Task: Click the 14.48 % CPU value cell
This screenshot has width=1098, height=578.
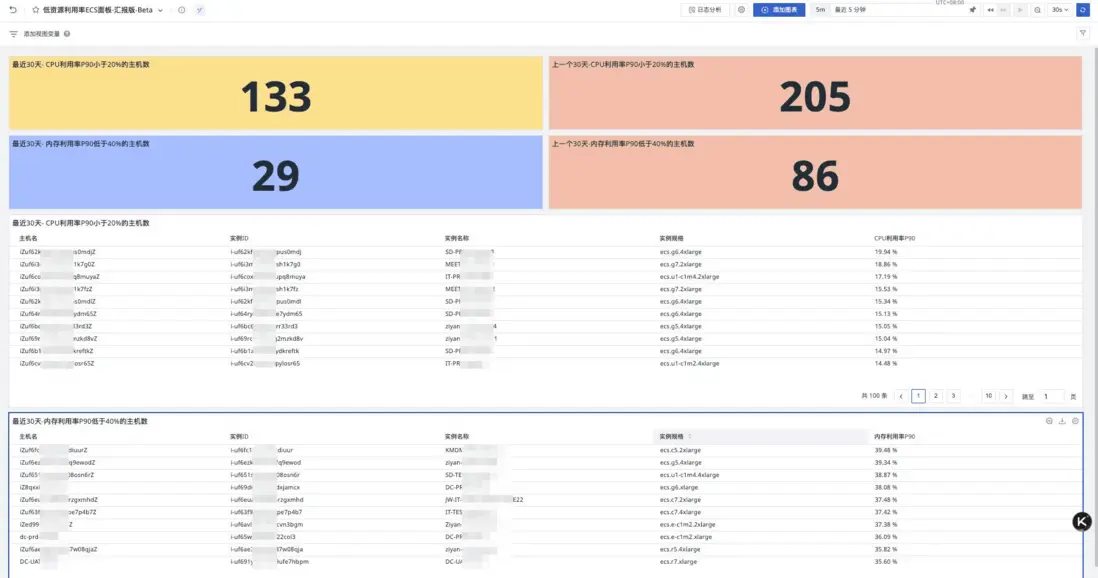Action: 886,364
